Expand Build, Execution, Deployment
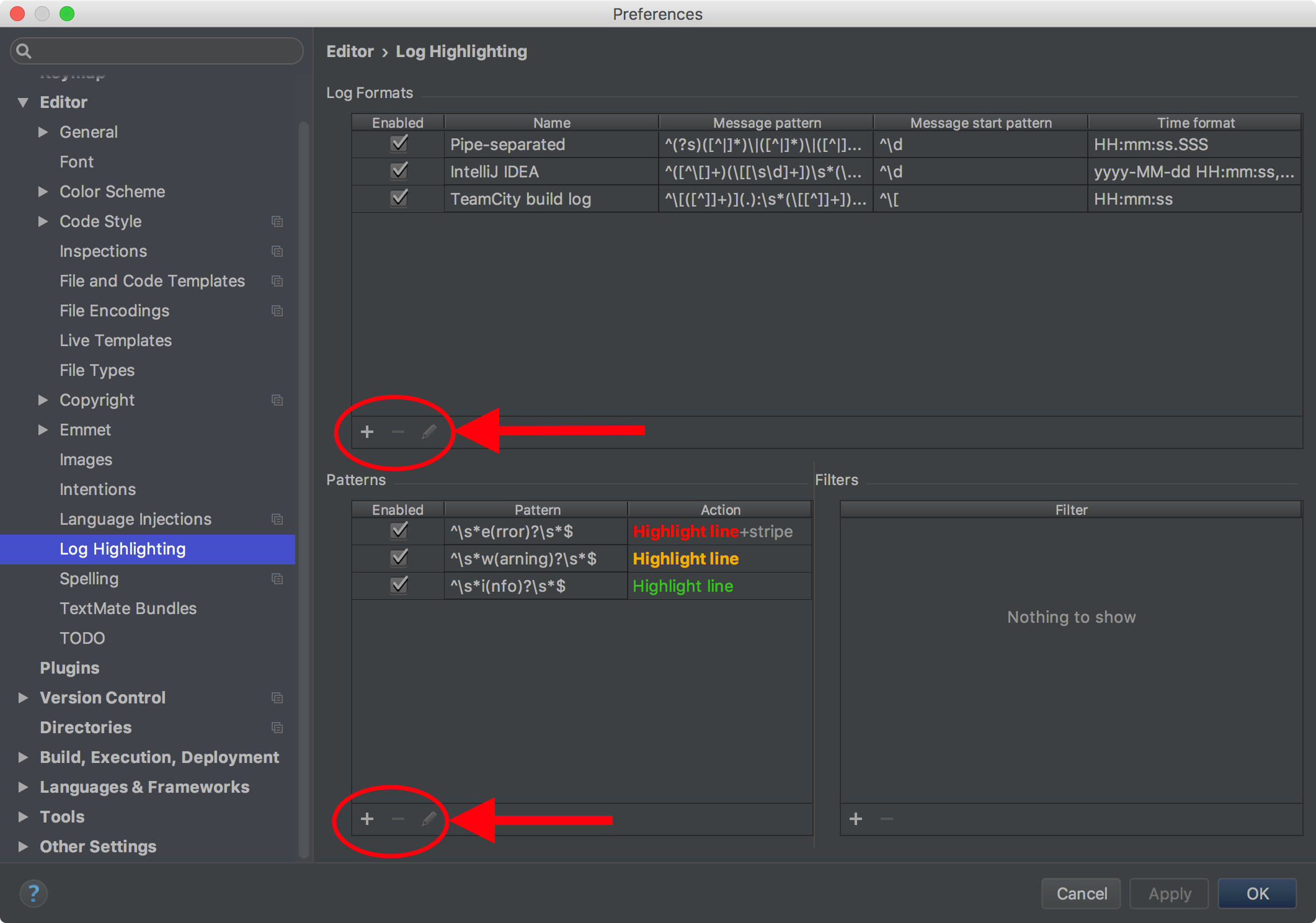 click(23, 757)
